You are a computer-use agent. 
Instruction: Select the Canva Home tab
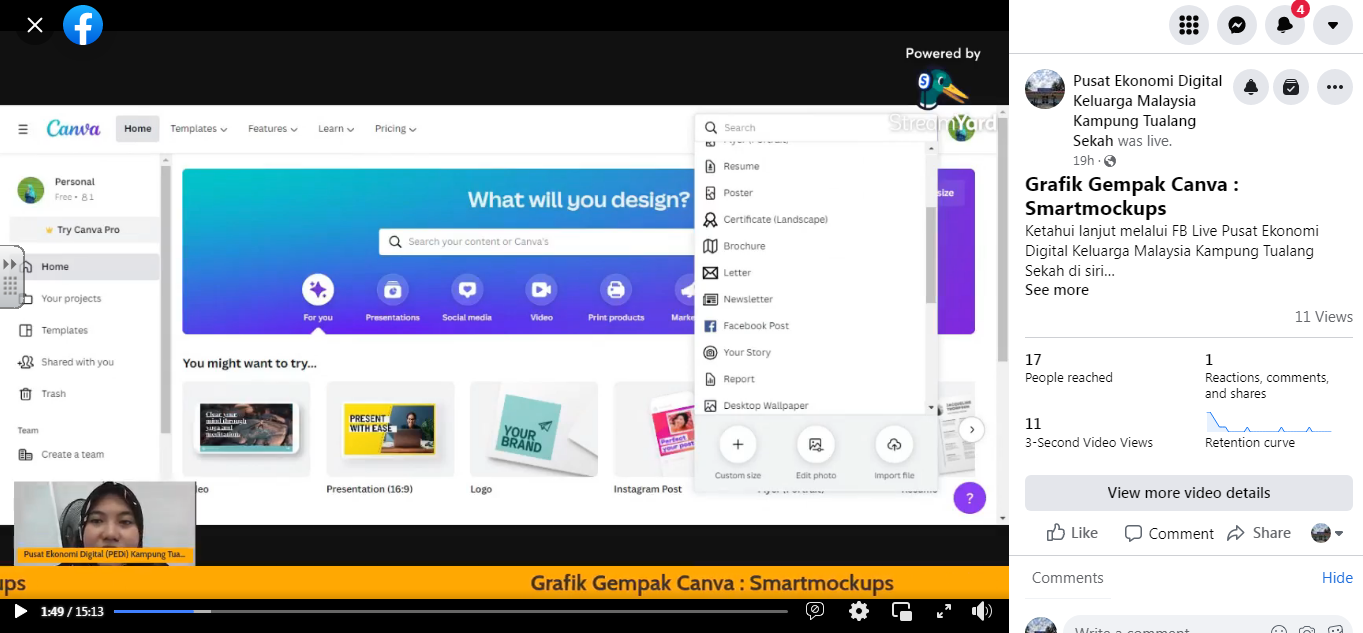pyautogui.click(x=138, y=129)
